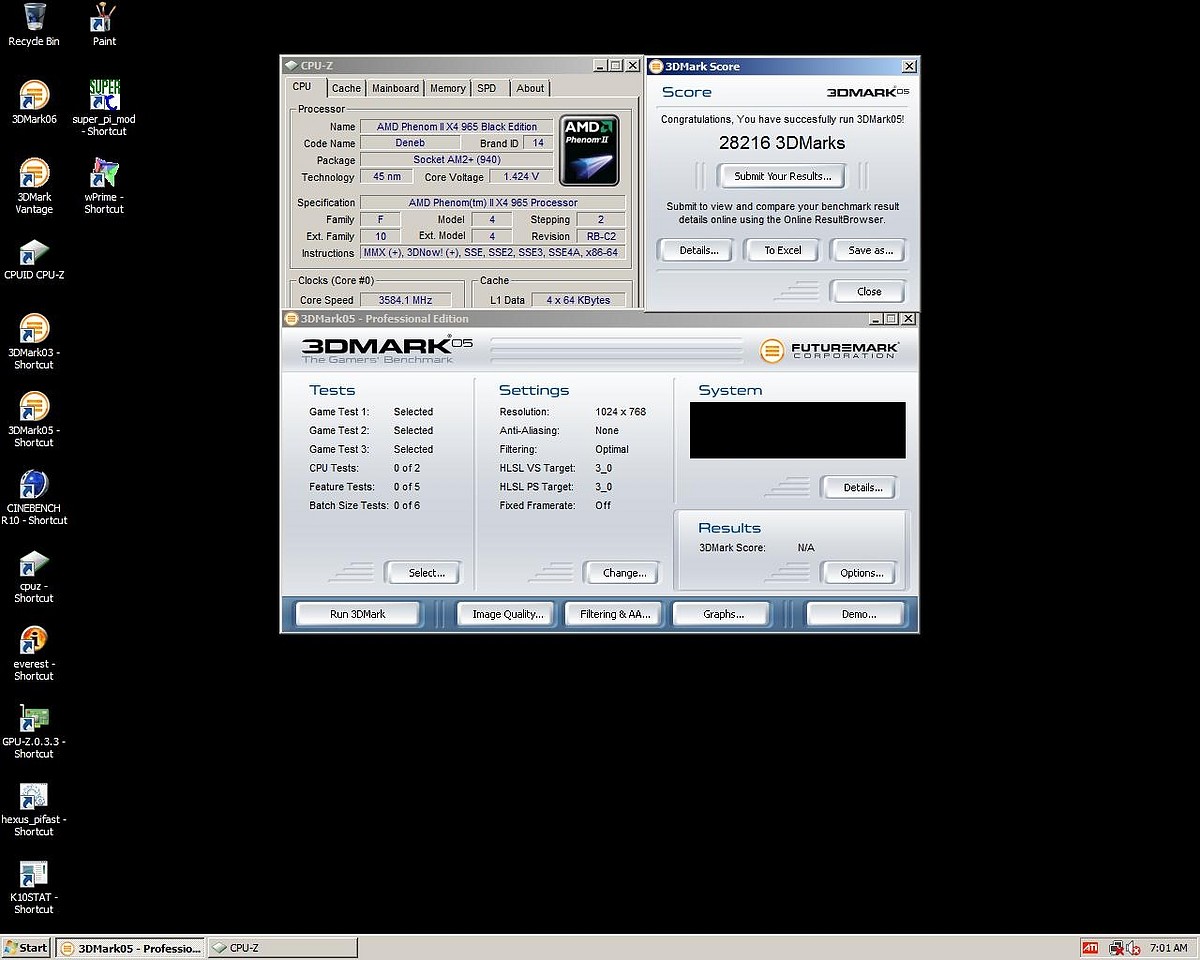Click the CPU Name field in CPU-Z
The height and width of the screenshot is (960, 1200).
[455, 127]
